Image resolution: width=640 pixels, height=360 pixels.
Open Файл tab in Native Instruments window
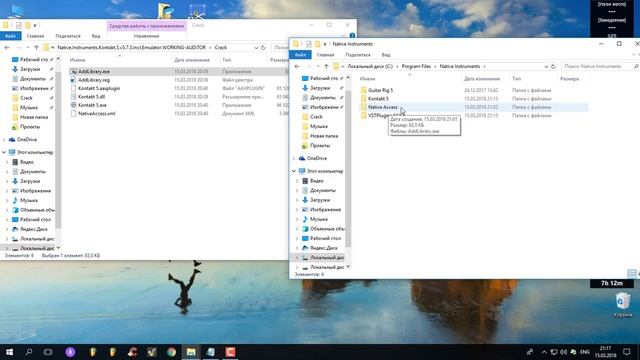click(x=300, y=55)
